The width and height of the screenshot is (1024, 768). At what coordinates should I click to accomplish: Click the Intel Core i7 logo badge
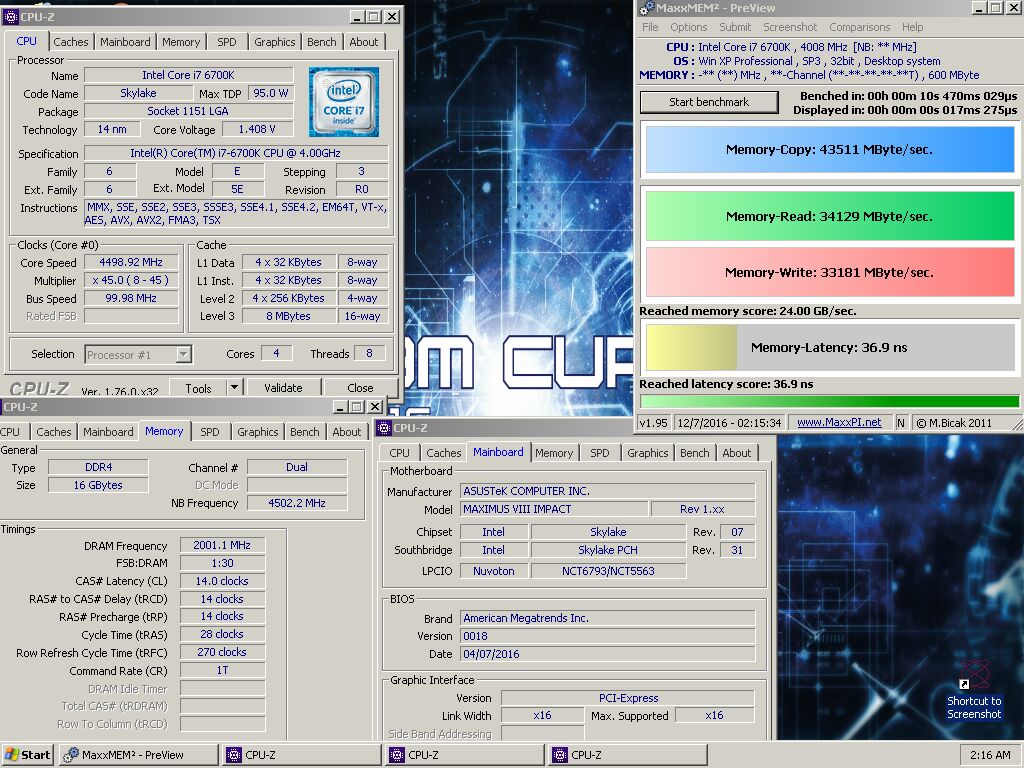344,102
